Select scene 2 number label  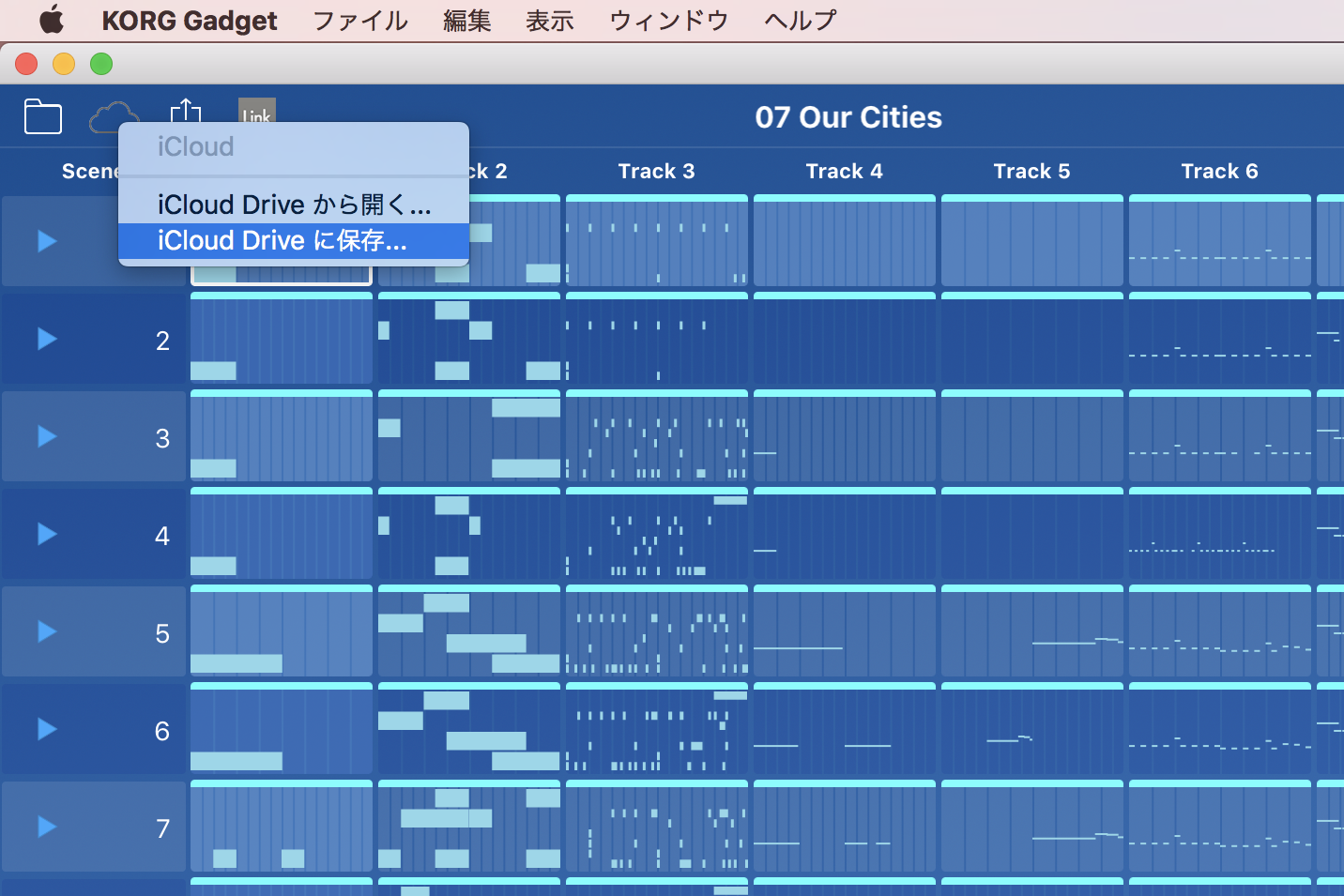pos(162,341)
